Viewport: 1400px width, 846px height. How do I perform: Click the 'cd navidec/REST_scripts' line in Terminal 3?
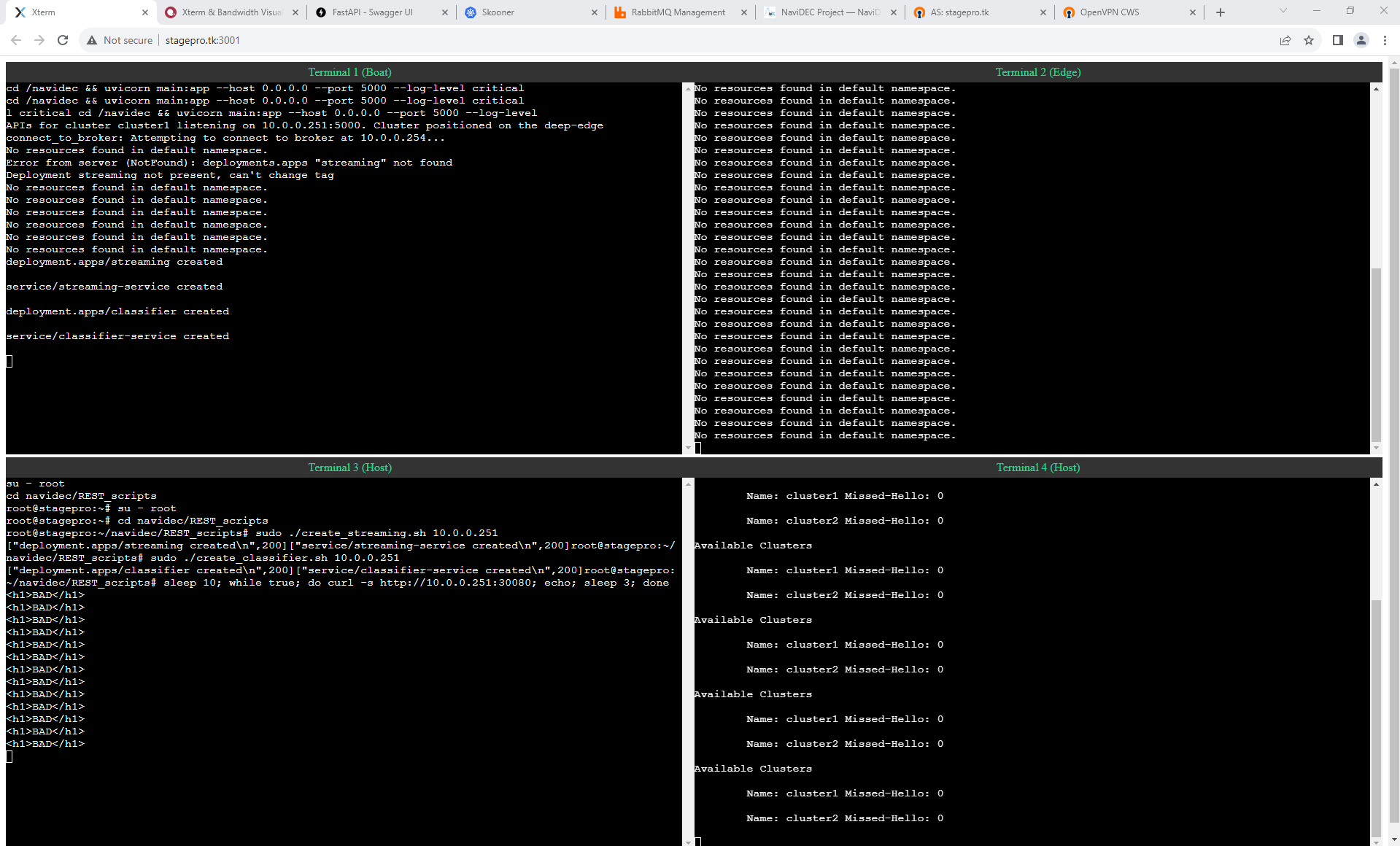tap(81, 496)
